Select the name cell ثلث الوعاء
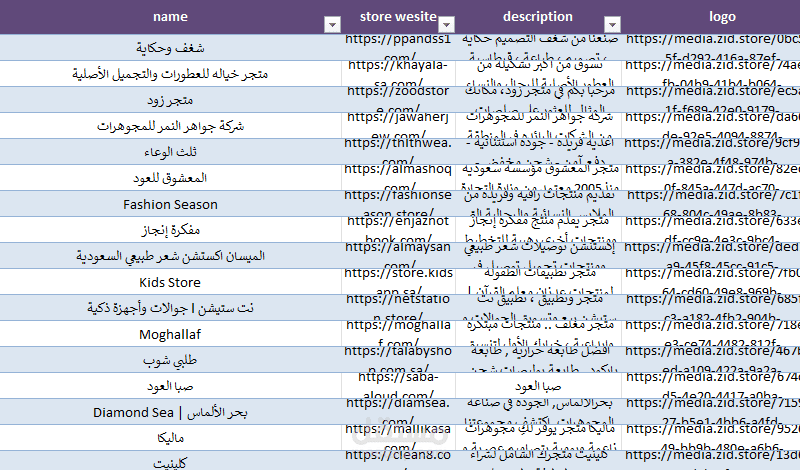800x470 pixels. click(x=170, y=152)
